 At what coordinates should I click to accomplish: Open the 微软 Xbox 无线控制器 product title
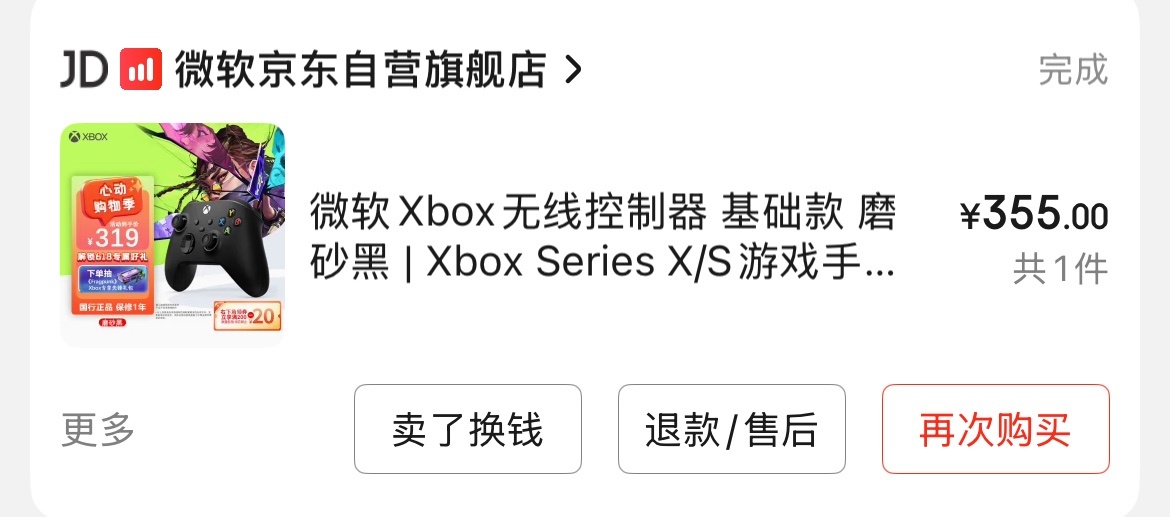pos(603,236)
